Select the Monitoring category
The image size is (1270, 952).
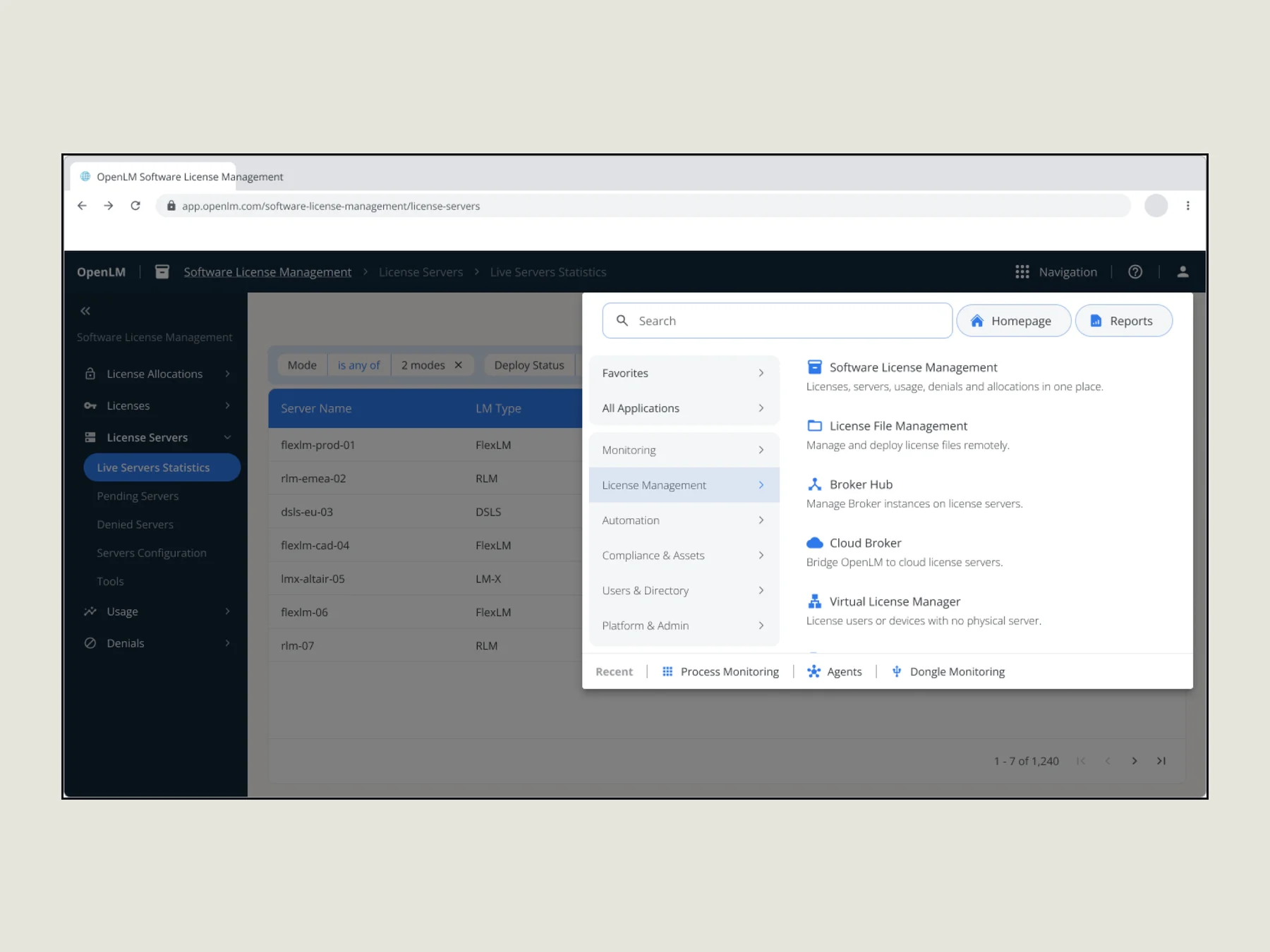(684, 450)
